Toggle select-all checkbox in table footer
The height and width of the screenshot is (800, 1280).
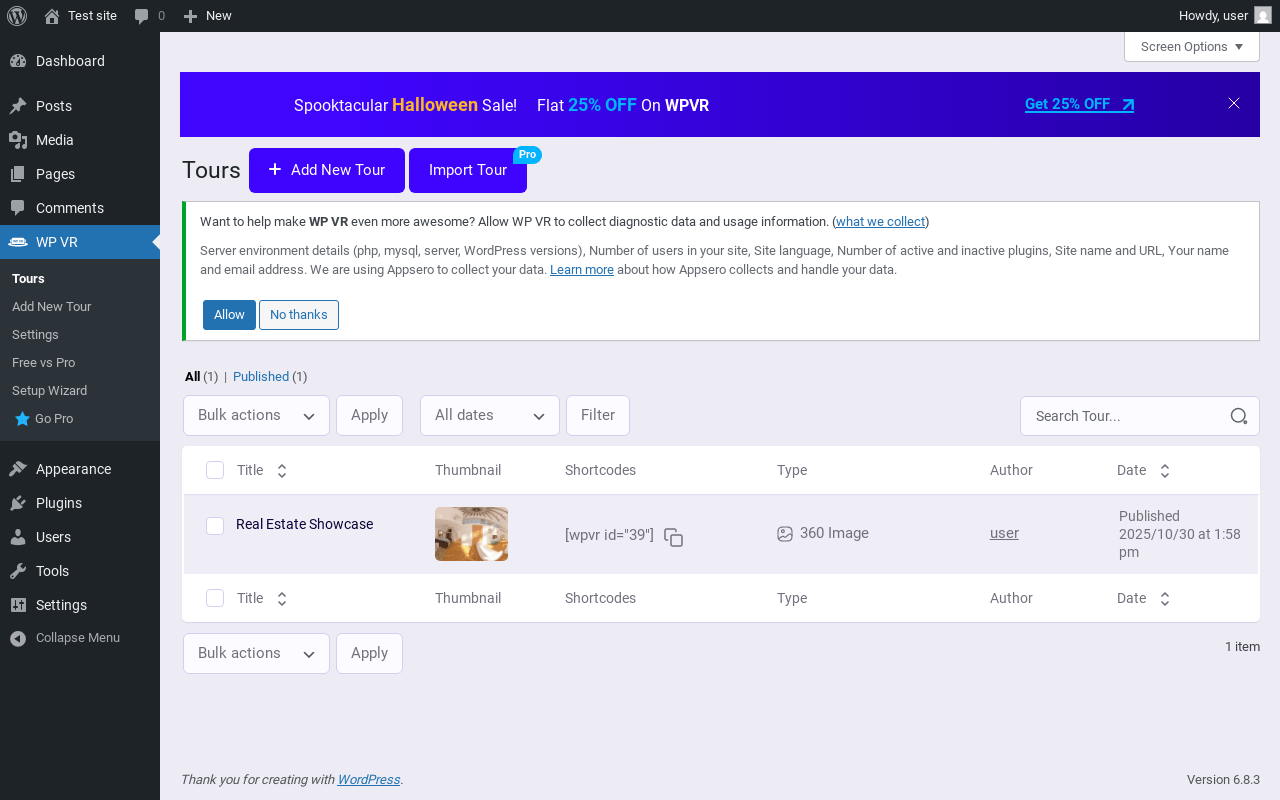(215, 598)
